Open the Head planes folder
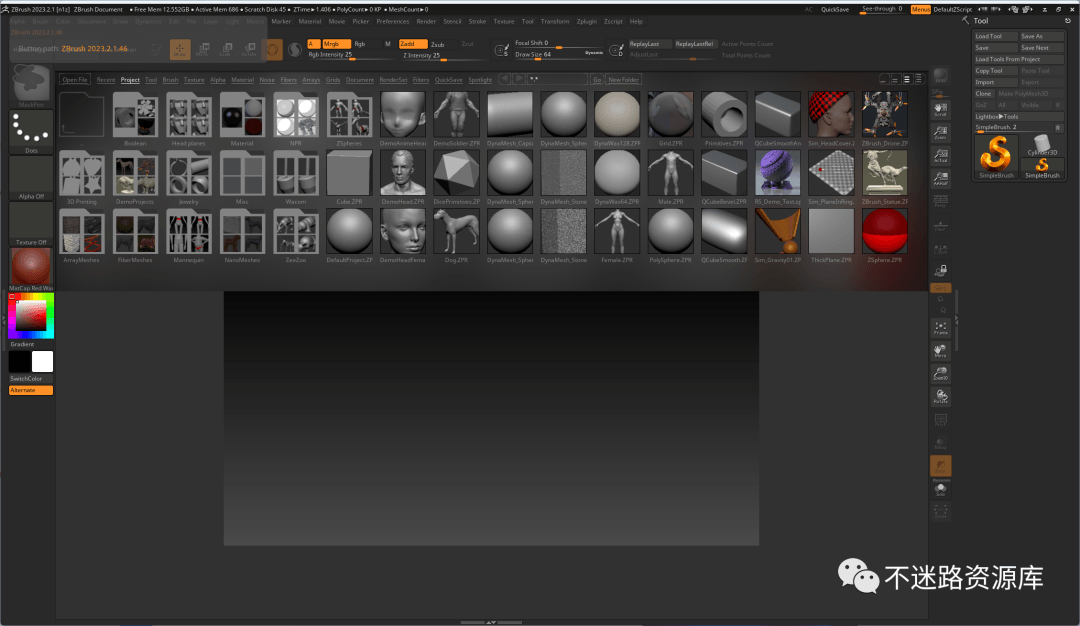The height and width of the screenshot is (626, 1080). pyautogui.click(x=189, y=119)
